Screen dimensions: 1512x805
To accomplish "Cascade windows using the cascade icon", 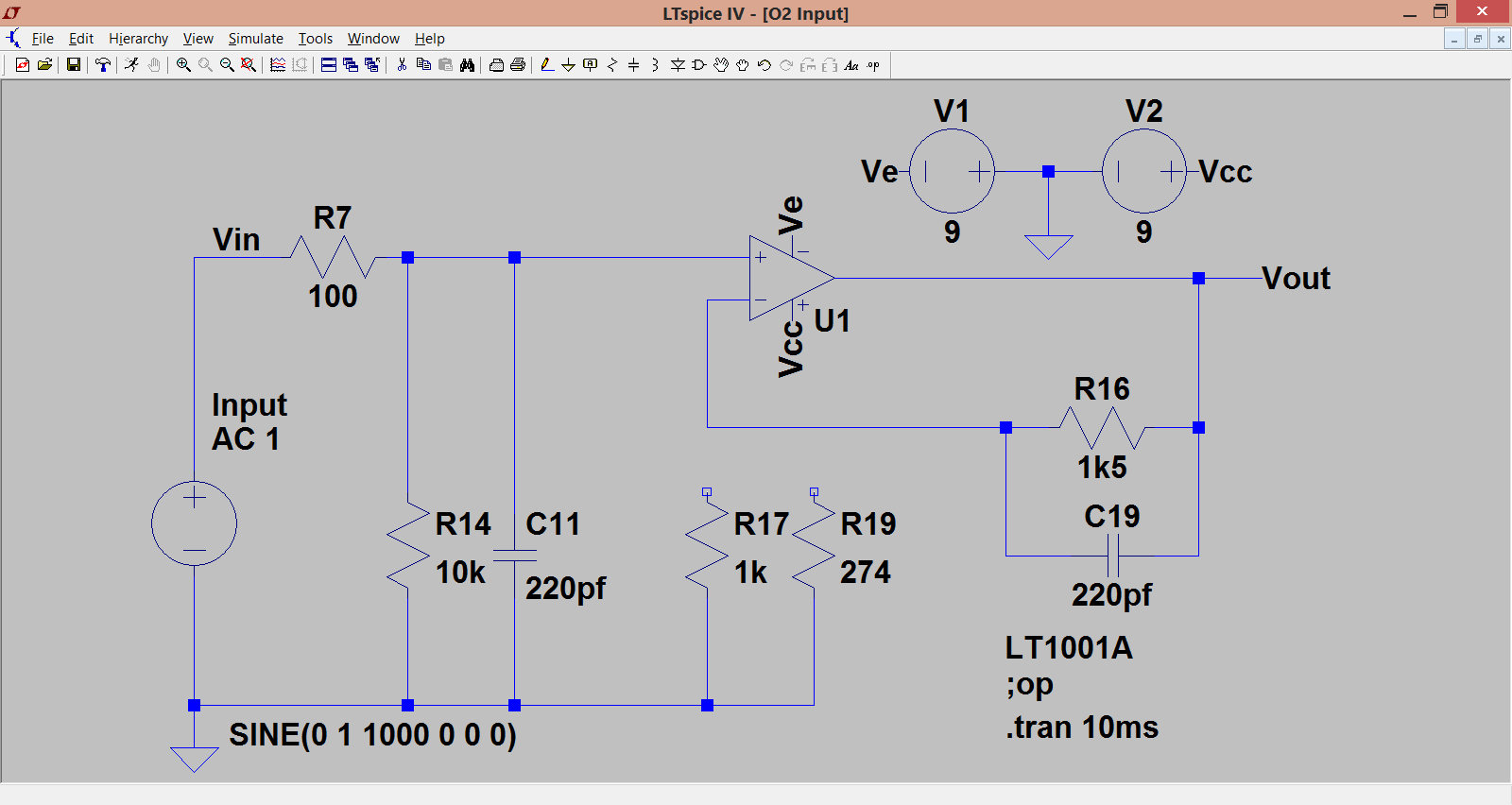I will click(350, 64).
